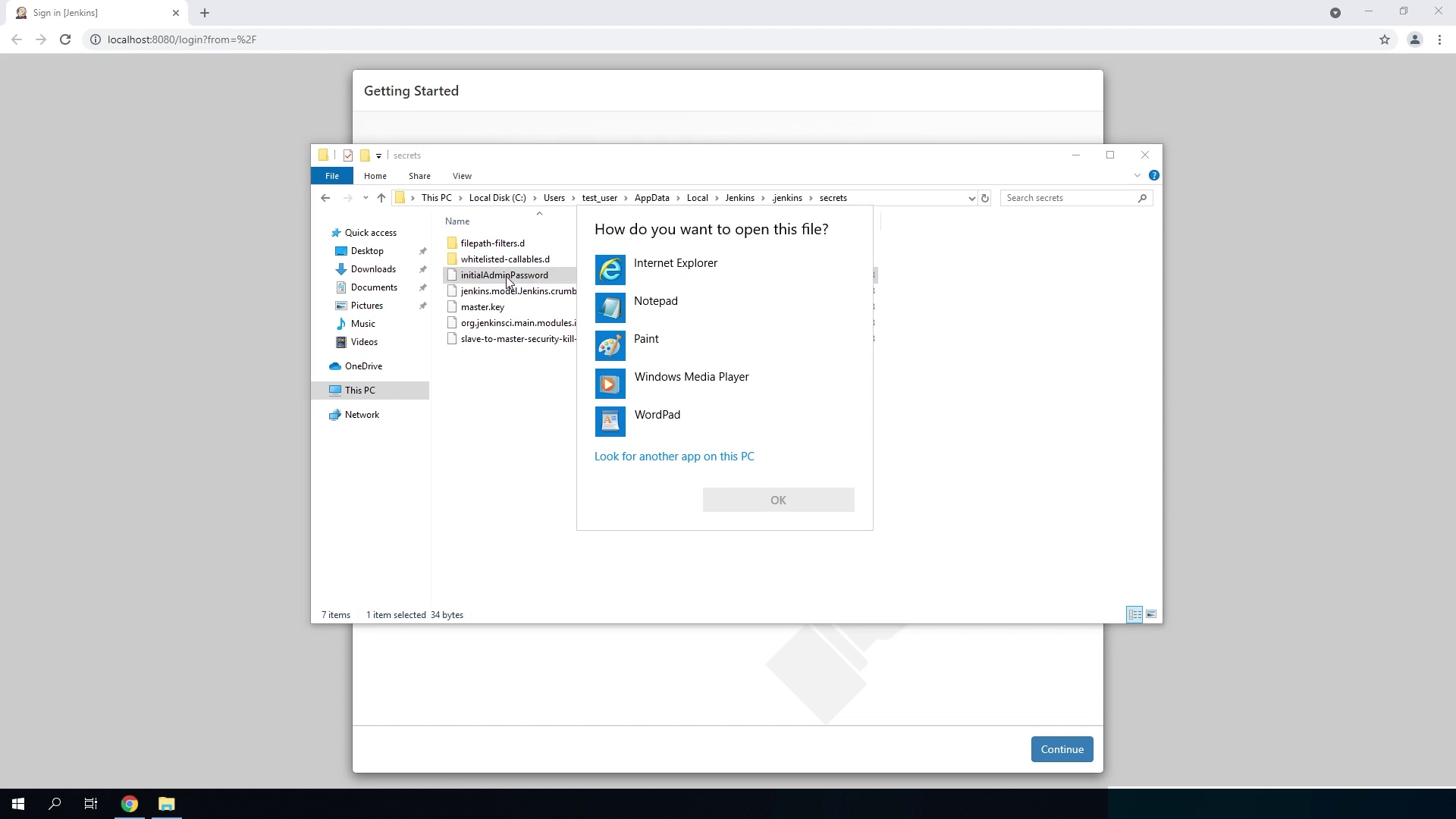The width and height of the screenshot is (1456, 819).
Task: Open recent locations dropdown arrow
Action: click(x=366, y=198)
